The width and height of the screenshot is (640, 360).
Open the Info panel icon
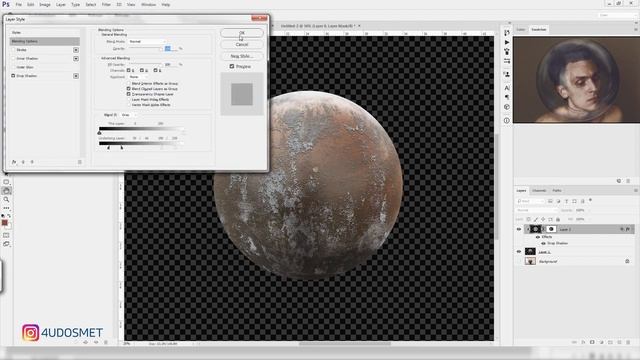click(x=507, y=120)
